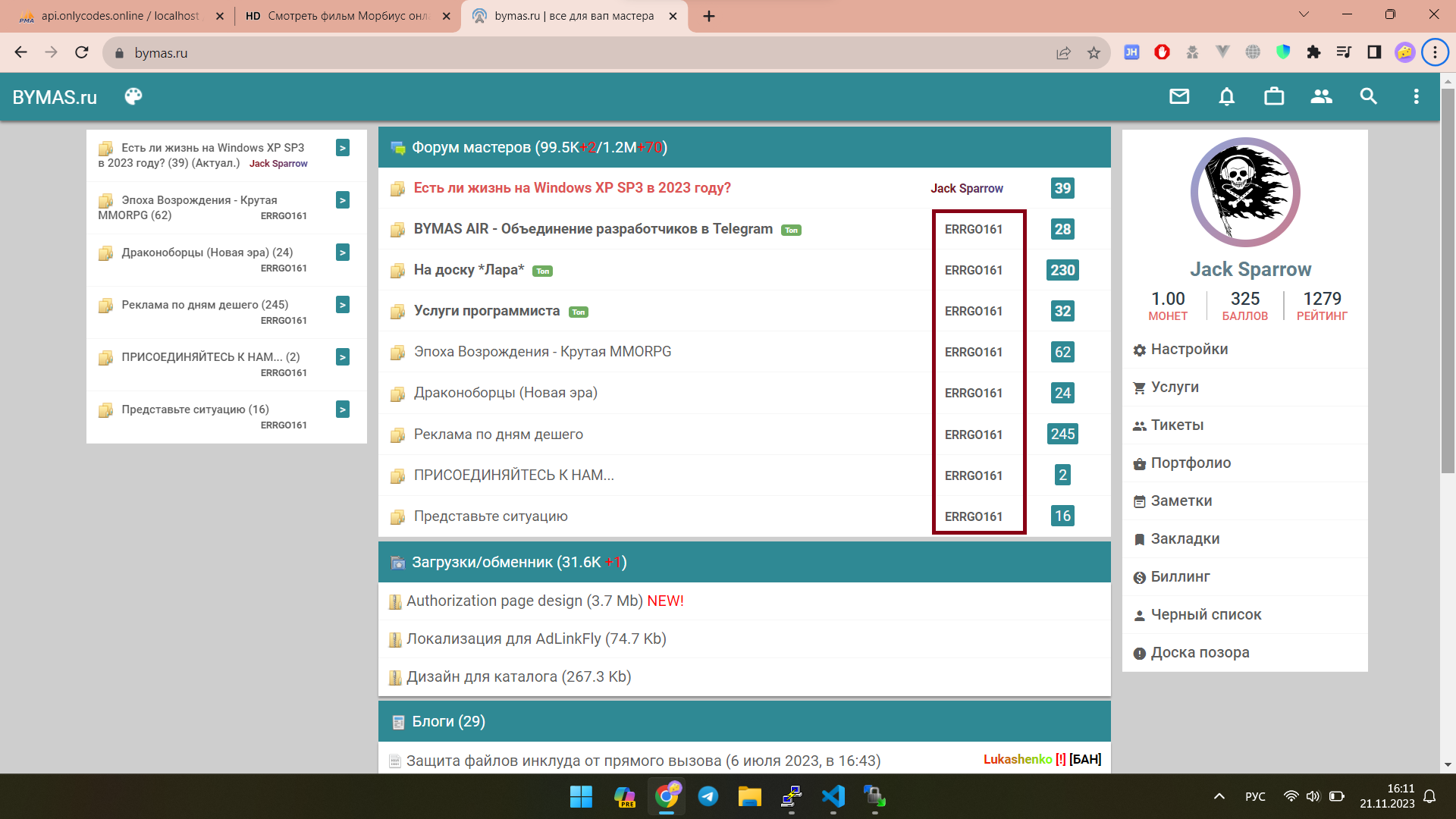Click the notifications bell icon
Viewport: 1456px width, 819px height.
(x=1226, y=96)
